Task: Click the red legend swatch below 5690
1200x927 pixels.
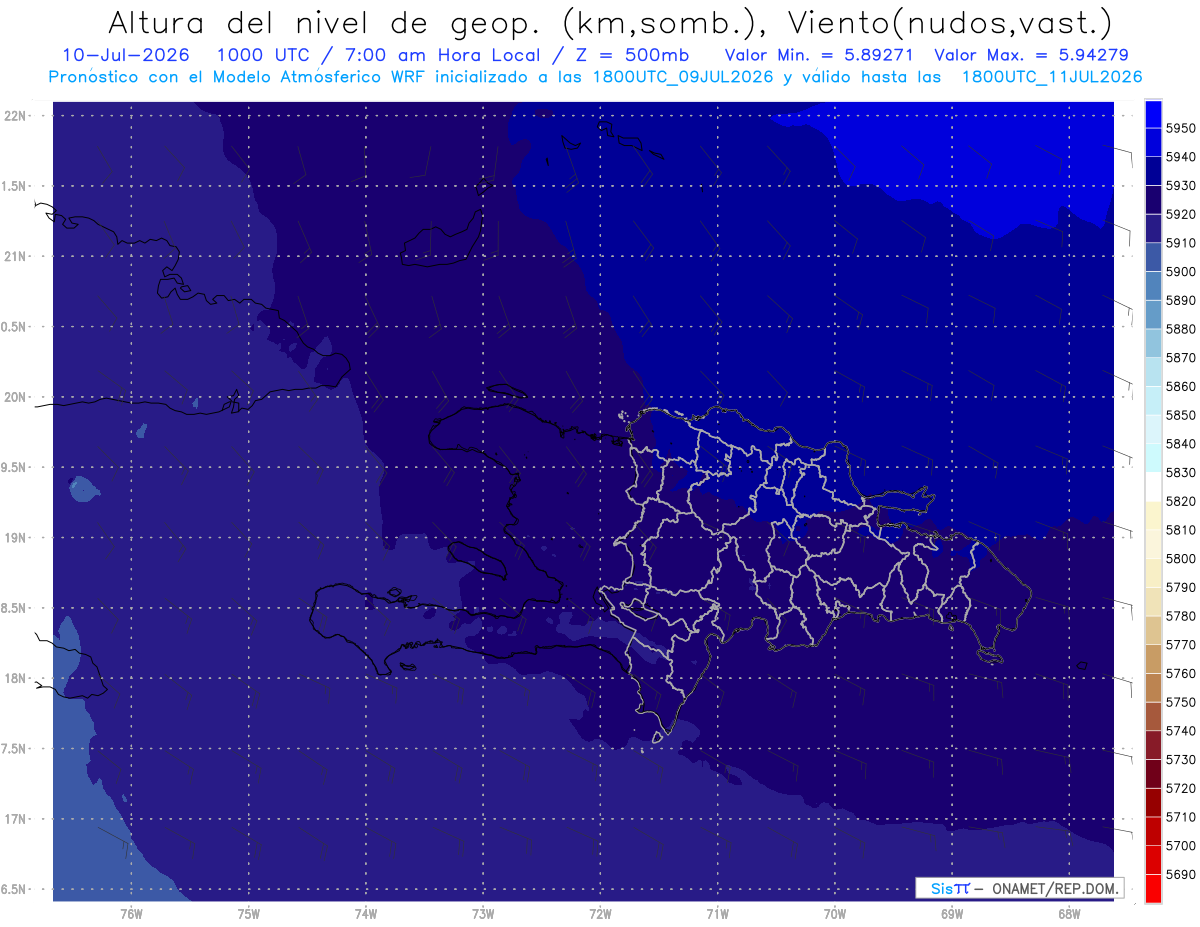Action: coord(1153,888)
